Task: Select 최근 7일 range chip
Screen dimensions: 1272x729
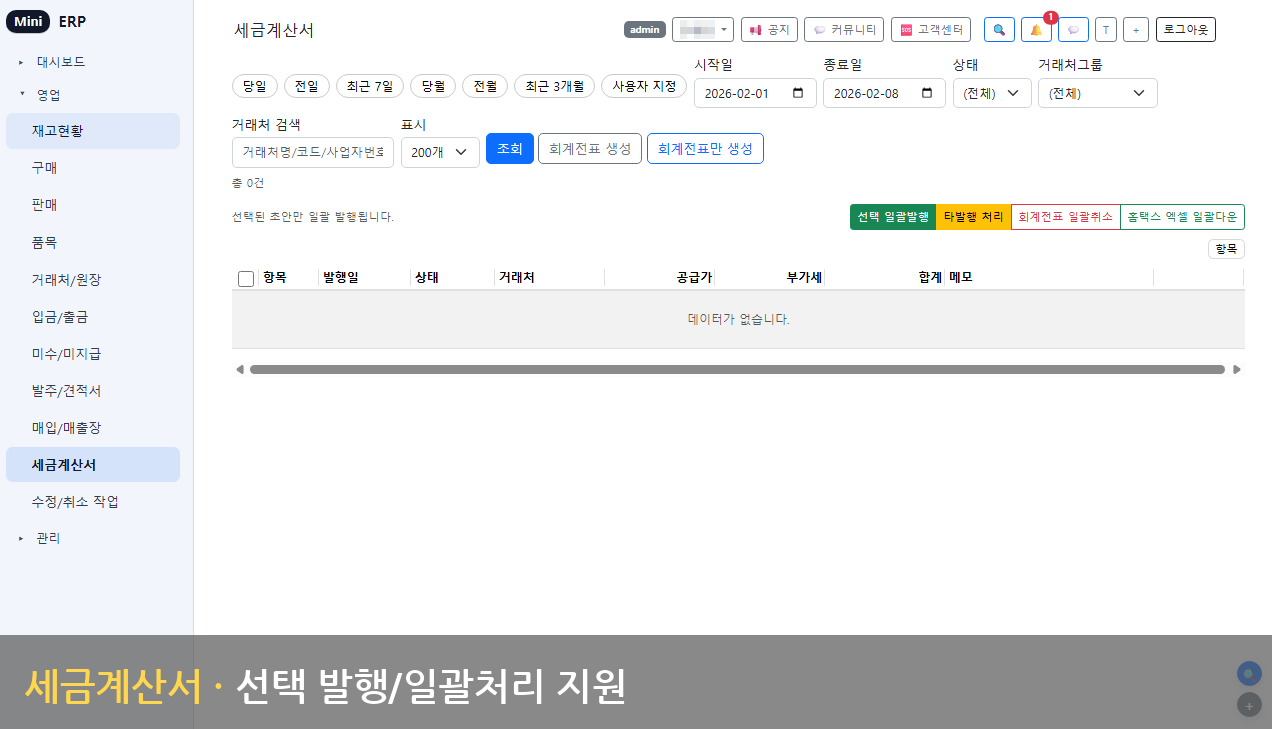Action: pos(370,86)
